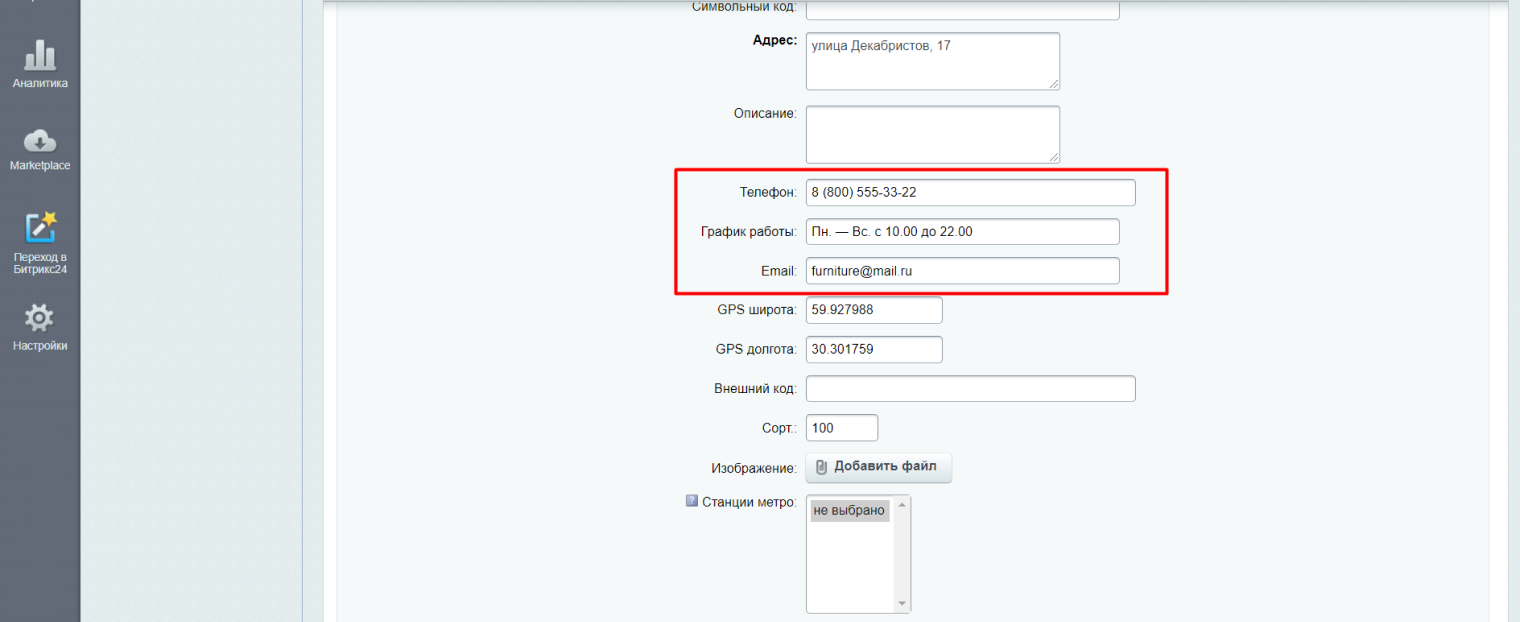Click the GPS долгота field

(873, 350)
